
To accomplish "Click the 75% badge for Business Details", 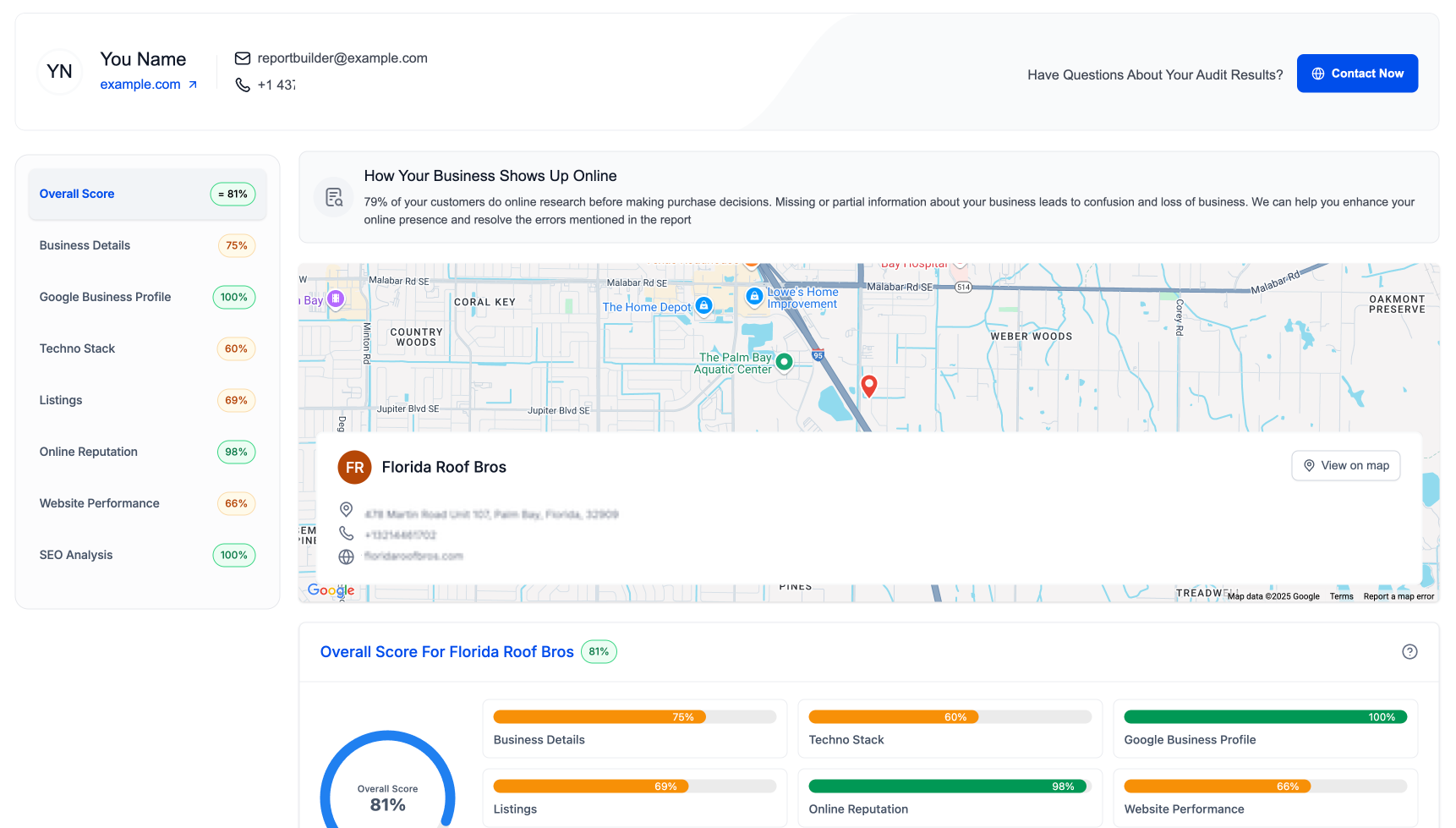I will [237, 246].
